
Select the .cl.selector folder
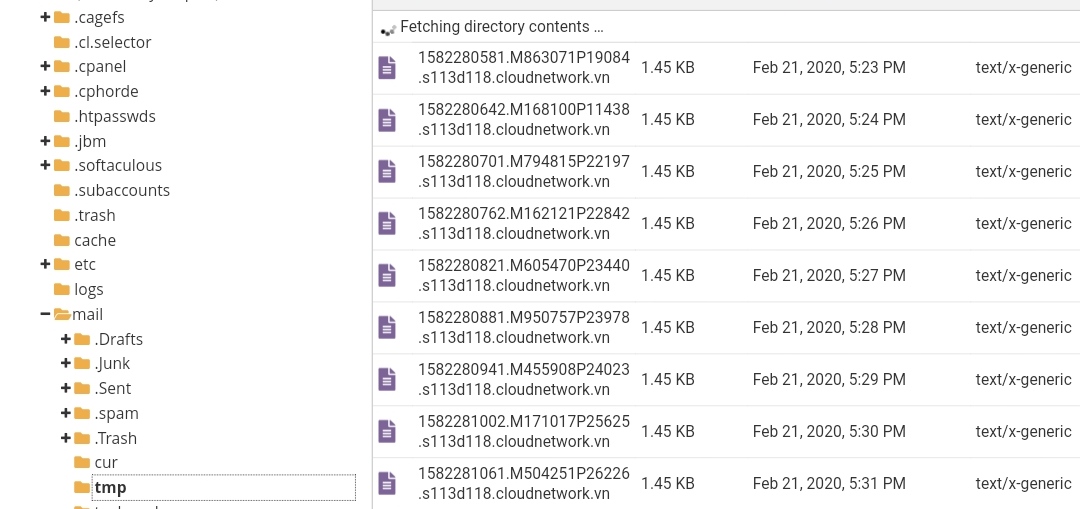[112, 42]
